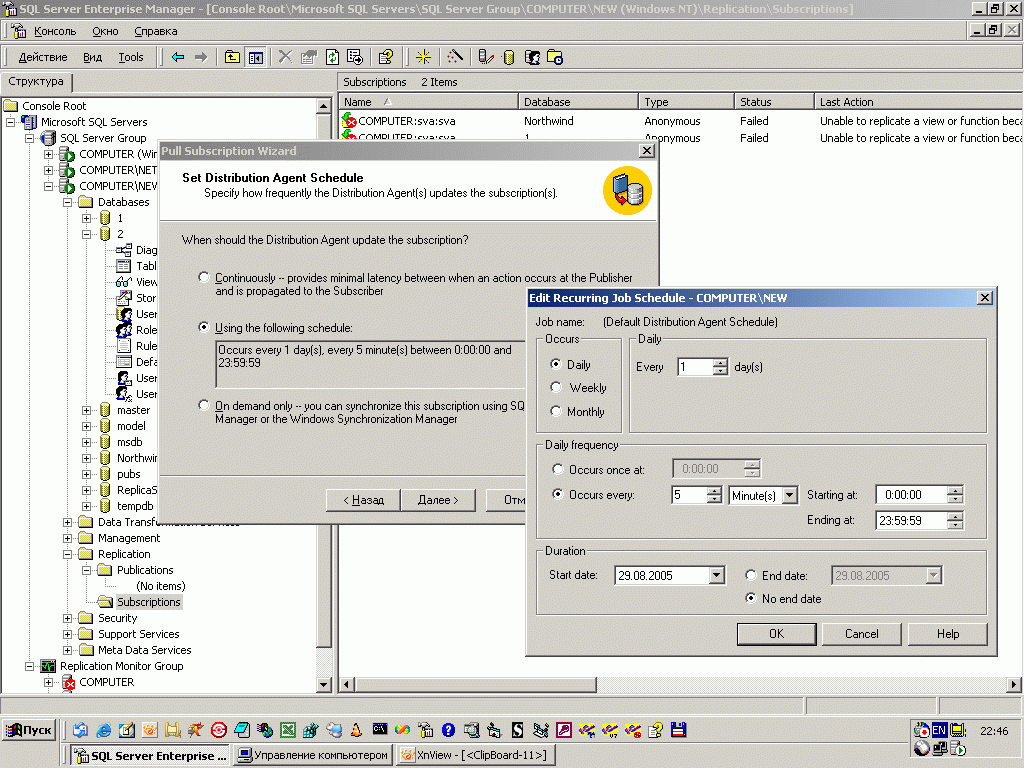This screenshot has width=1024, height=768.
Task: Click the Diagrams icon under database 2
Action: click(x=123, y=250)
